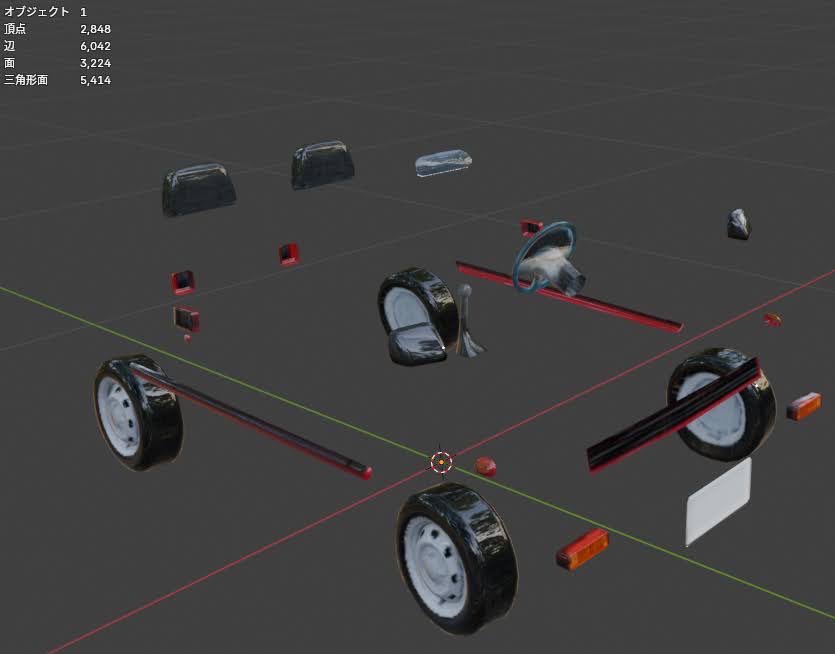
Task: Click the 3D cursor at the origin
Action: tap(441, 462)
